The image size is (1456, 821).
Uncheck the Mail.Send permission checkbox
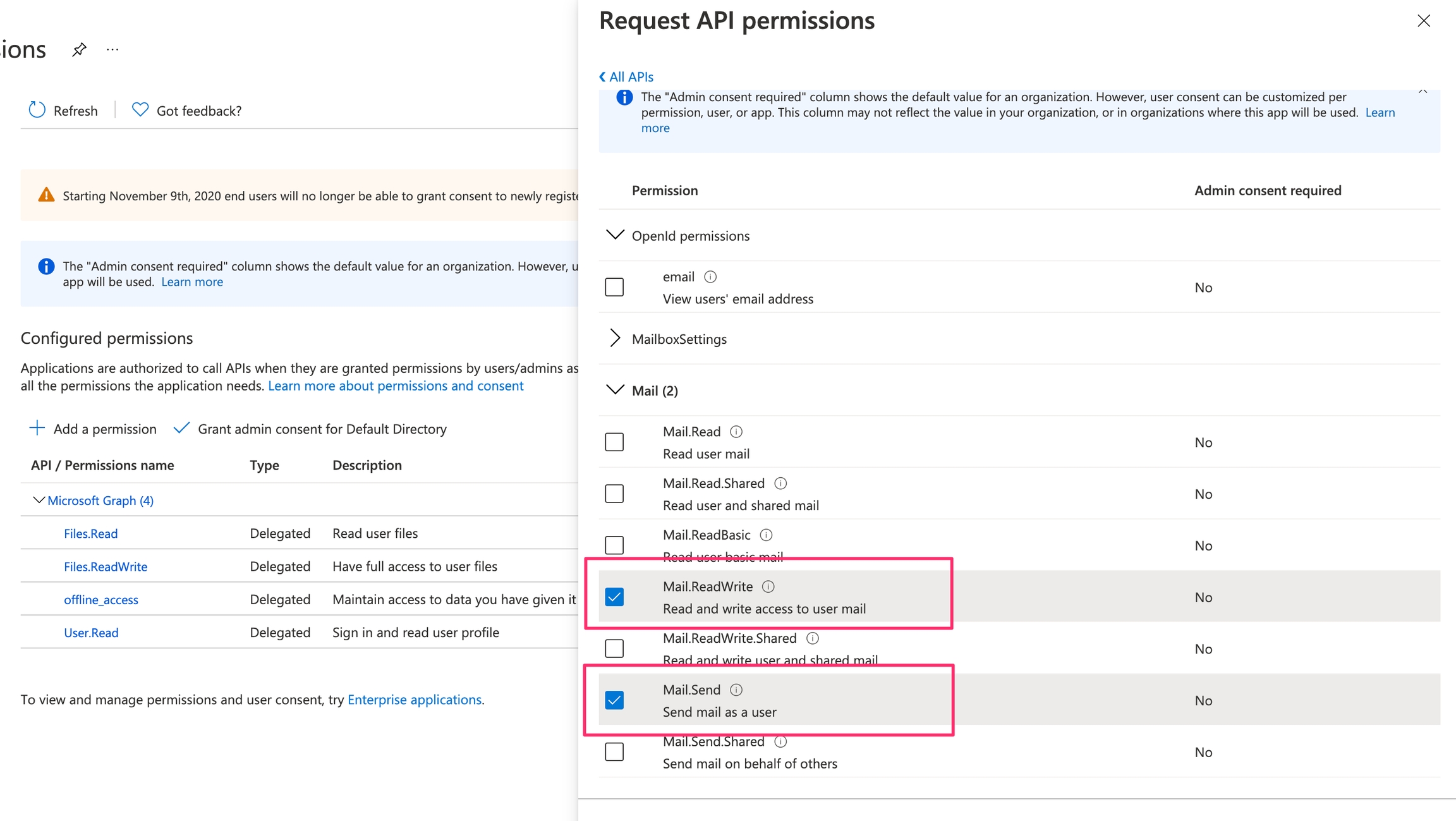[614, 700]
